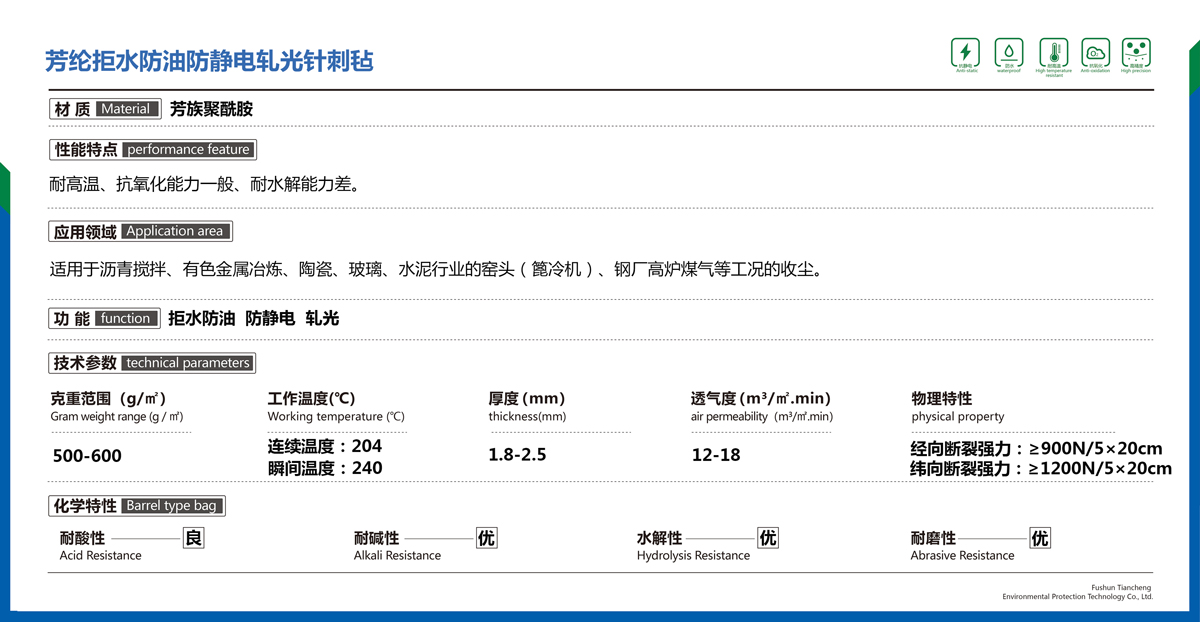Click the product title 芳纶拒水防油防静电轧光针刺毡
1200x622 pixels.
(x=210, y=61)
